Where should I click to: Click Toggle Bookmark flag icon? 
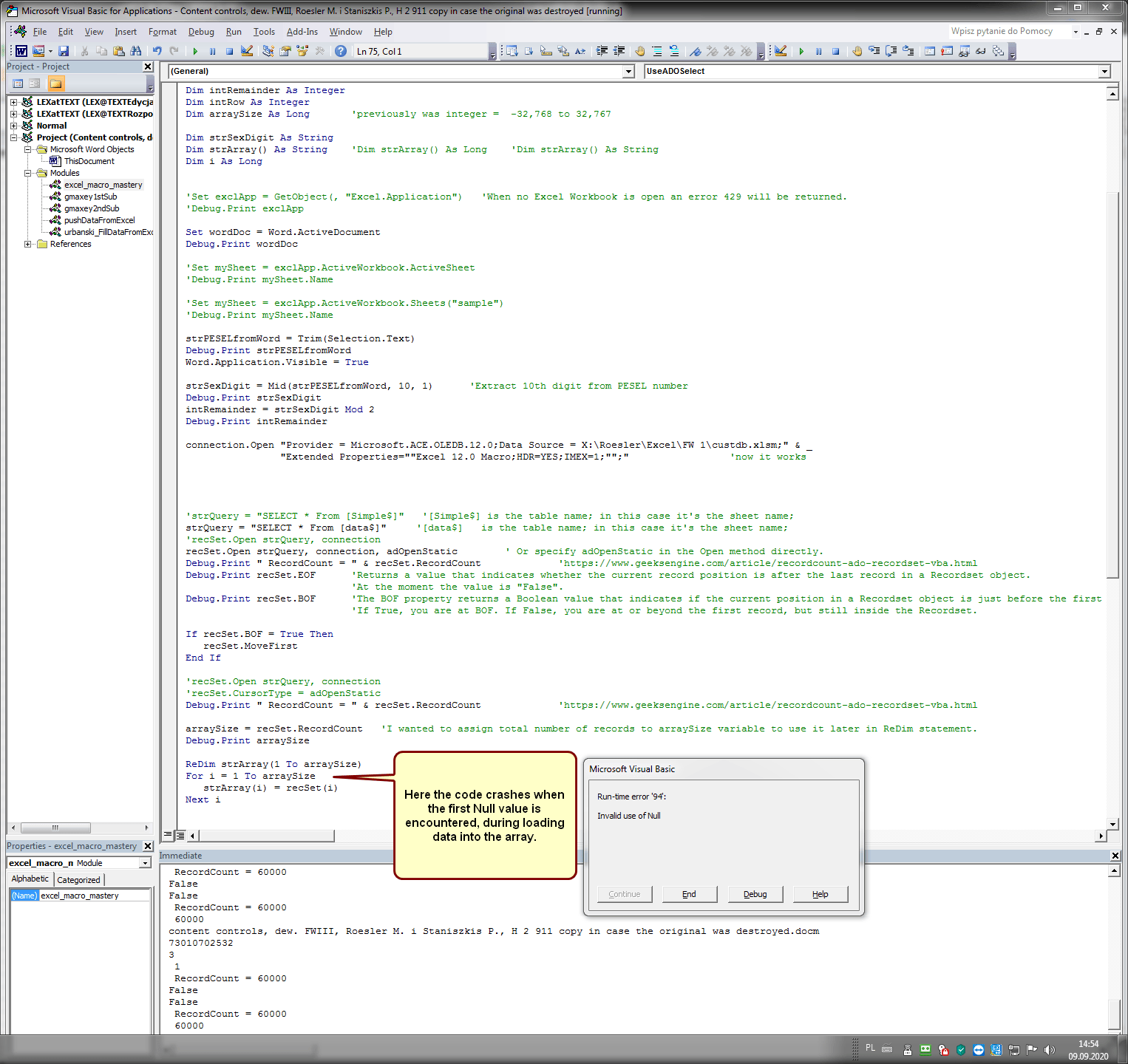[696, 51]
